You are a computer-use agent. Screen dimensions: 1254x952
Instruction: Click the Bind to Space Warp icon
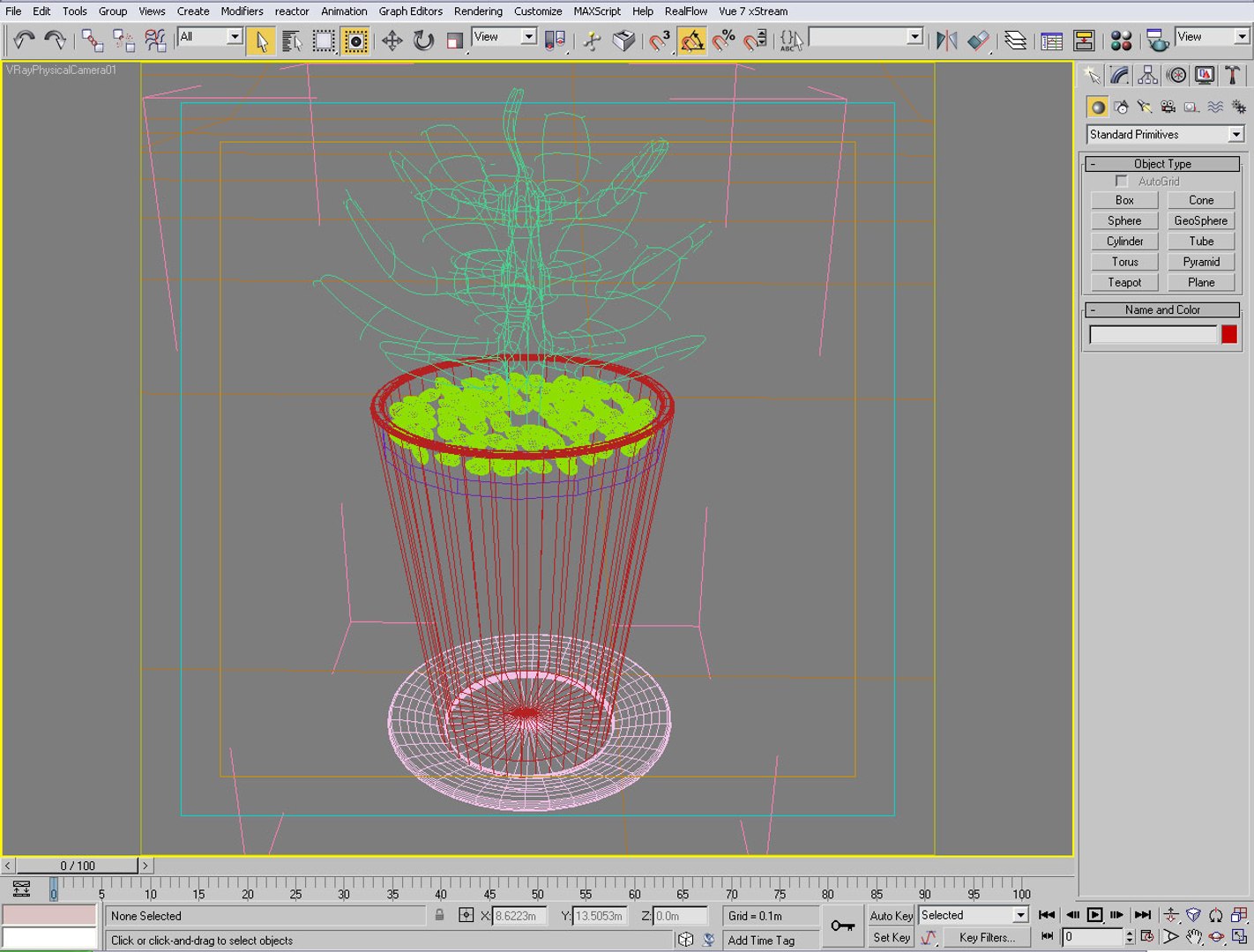(155, 41)
